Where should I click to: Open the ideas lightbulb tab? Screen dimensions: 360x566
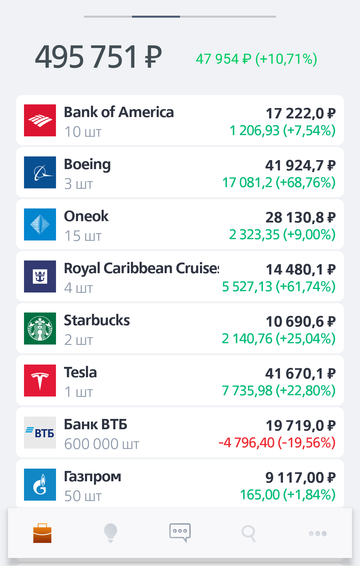click(x=110, y=533)
